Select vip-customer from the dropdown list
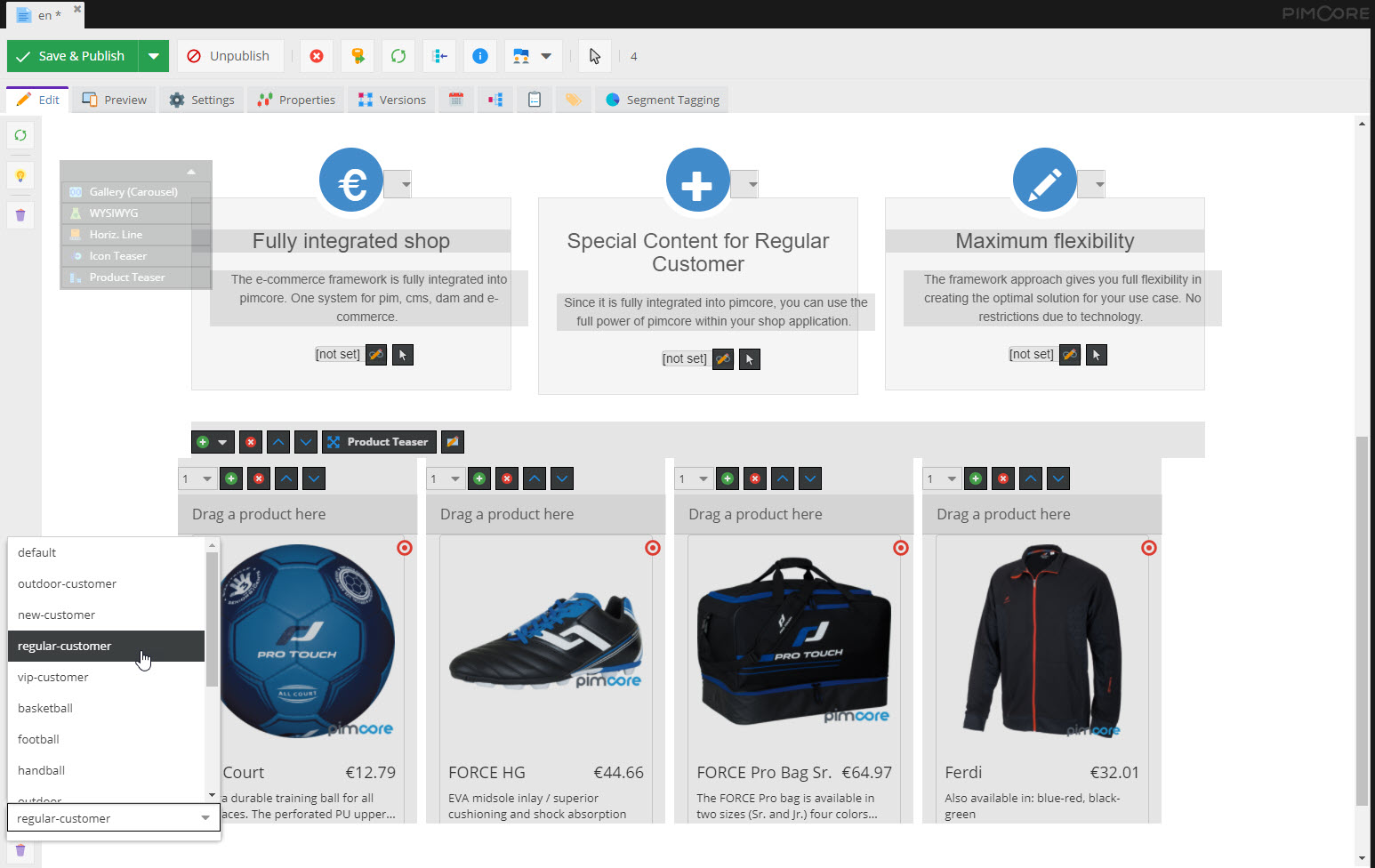1375x868 pixels. pos(53,677)
